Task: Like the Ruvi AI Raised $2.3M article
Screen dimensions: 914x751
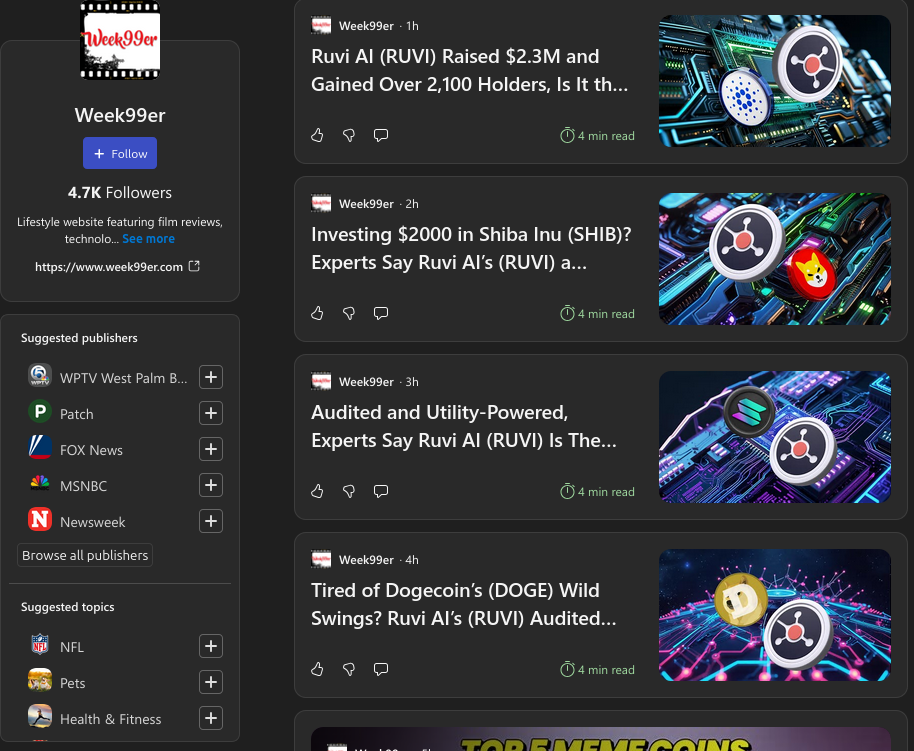Action: [x=317, y=135]
